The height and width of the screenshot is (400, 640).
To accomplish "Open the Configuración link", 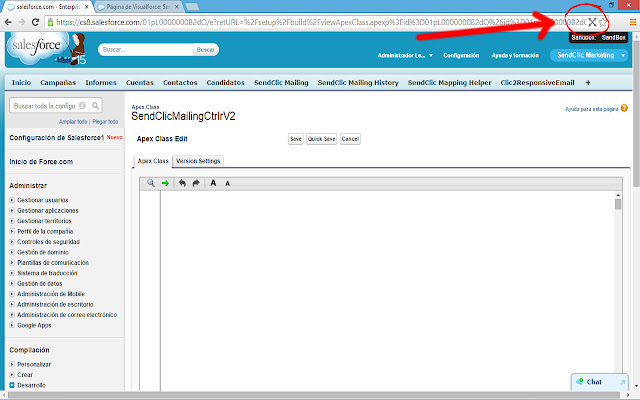I will pyautogui.click(x=461, y=56).
